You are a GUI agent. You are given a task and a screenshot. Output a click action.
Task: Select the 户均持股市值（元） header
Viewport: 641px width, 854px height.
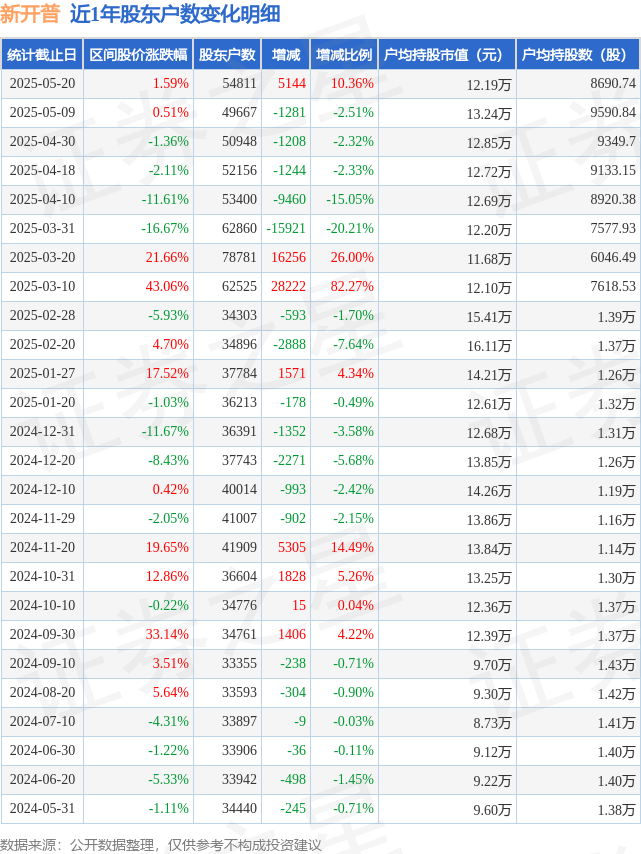click(447, 54)
